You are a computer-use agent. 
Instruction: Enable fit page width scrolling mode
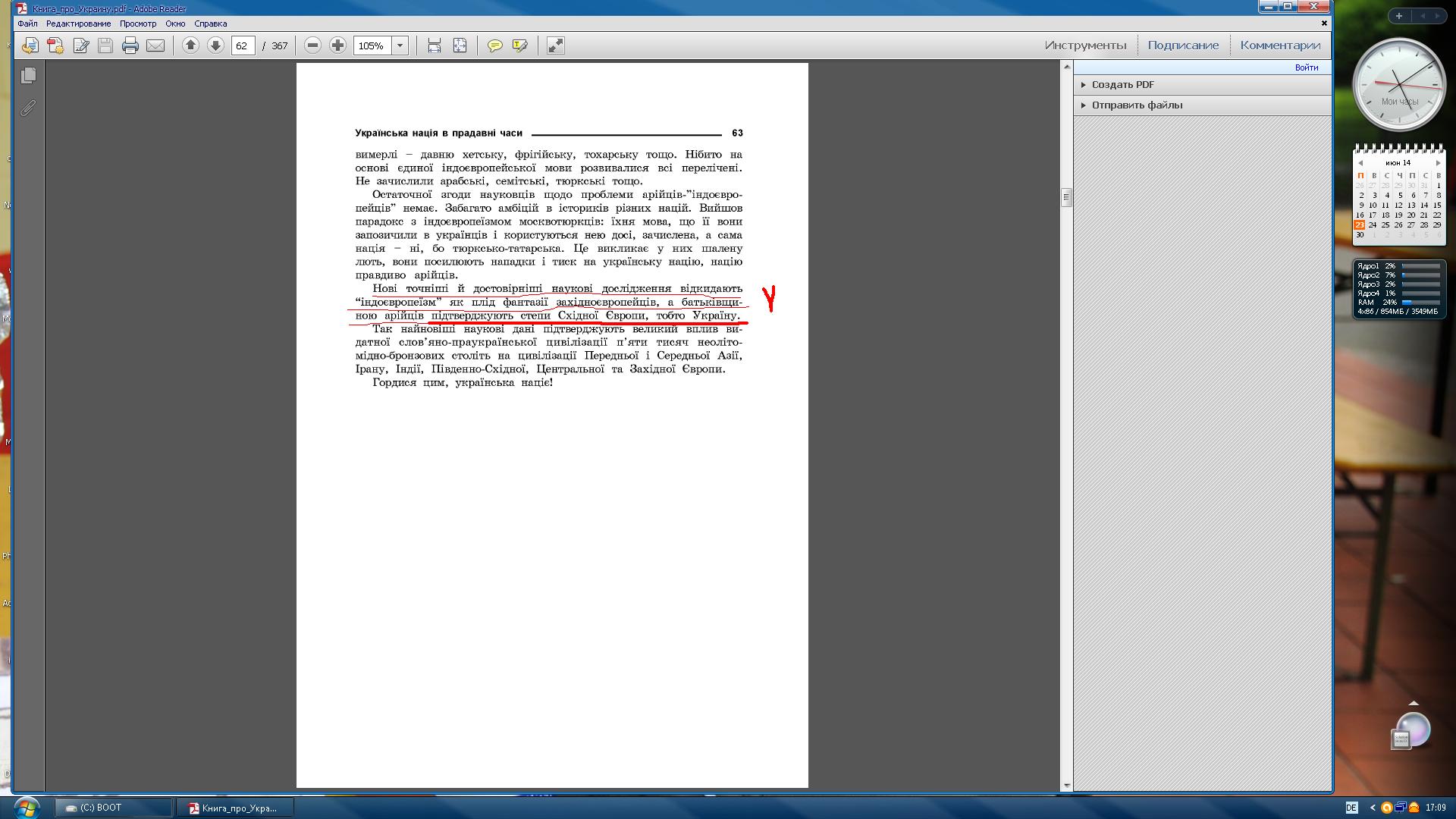(435, 45)
